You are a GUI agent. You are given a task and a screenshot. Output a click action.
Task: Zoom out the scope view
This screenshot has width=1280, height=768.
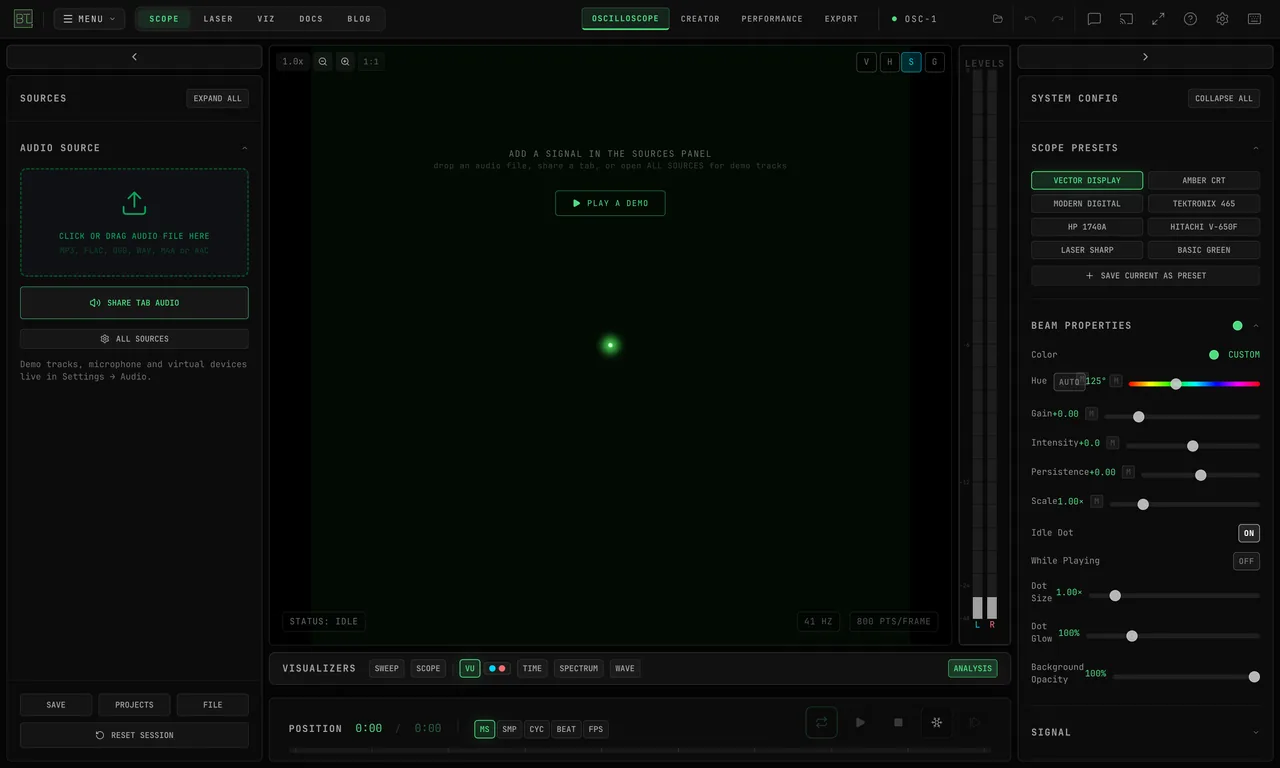click(x=323, y=62)
